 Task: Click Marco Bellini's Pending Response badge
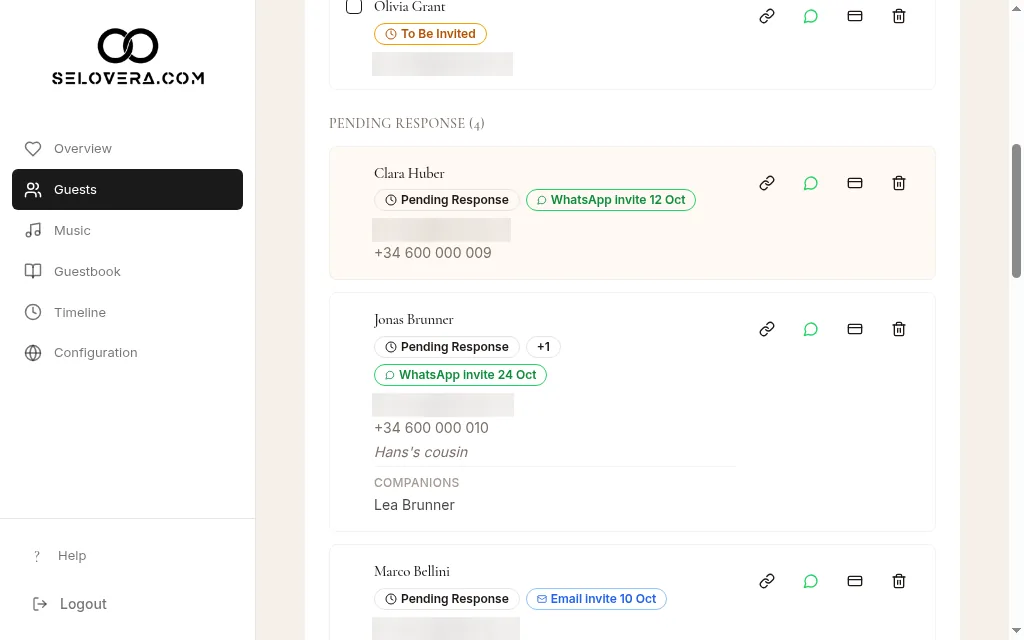[x=447, y=599]
